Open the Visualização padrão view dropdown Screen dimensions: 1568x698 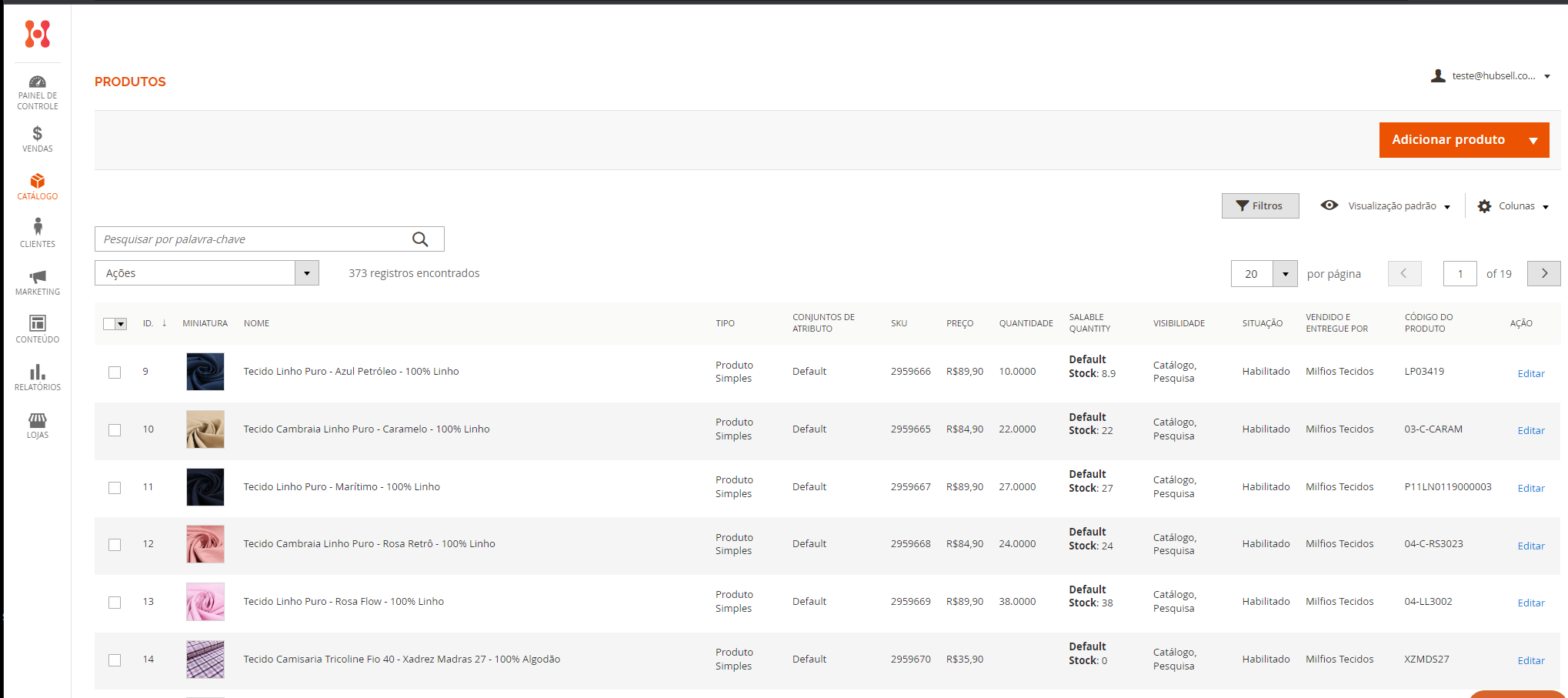coord(1386,206)
